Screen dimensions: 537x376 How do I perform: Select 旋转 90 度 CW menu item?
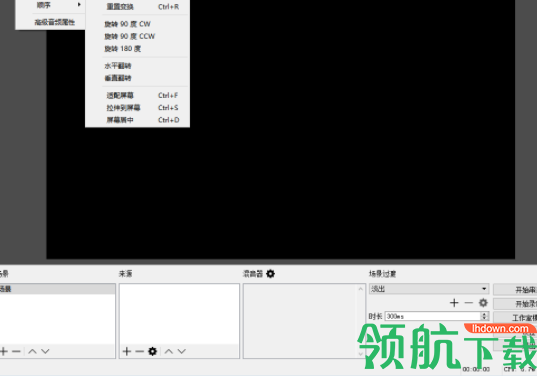[x=137, y=24]
